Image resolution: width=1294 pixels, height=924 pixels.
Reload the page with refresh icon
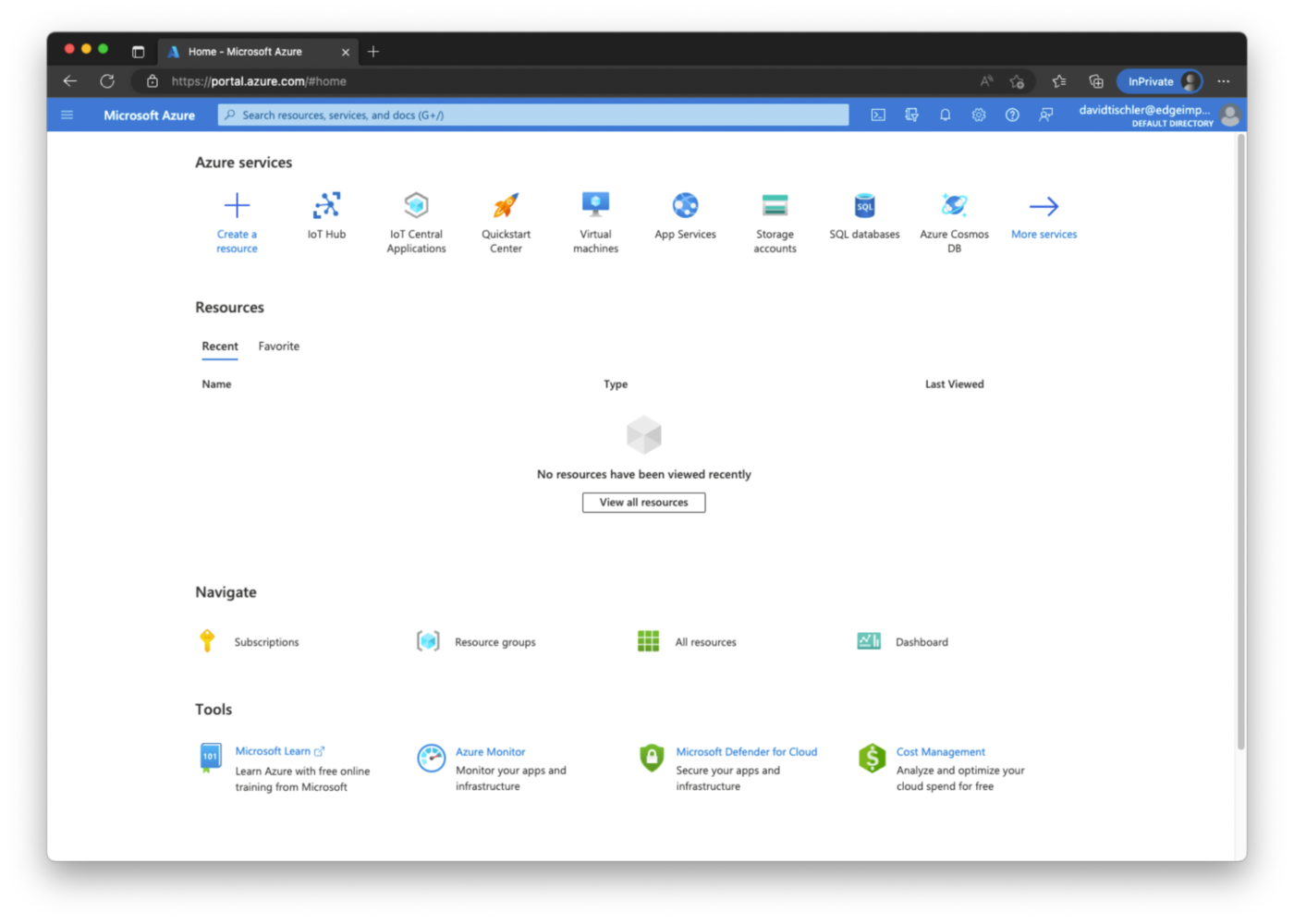(107, 81)
